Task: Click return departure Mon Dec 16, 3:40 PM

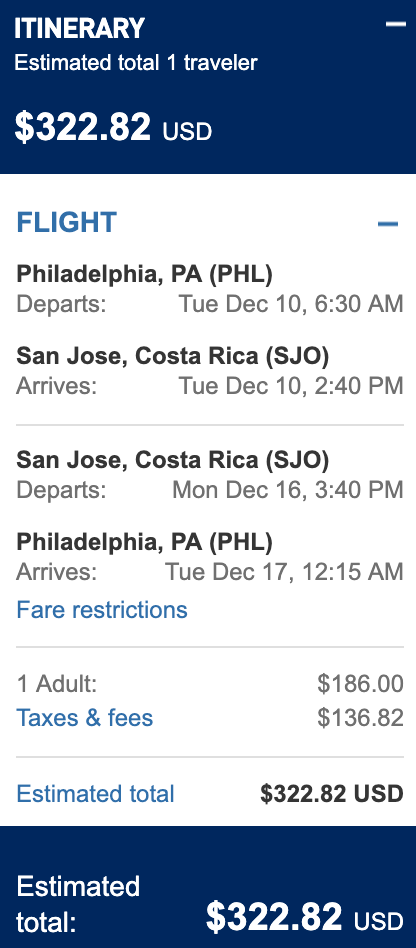Action: tap(288, 489)
